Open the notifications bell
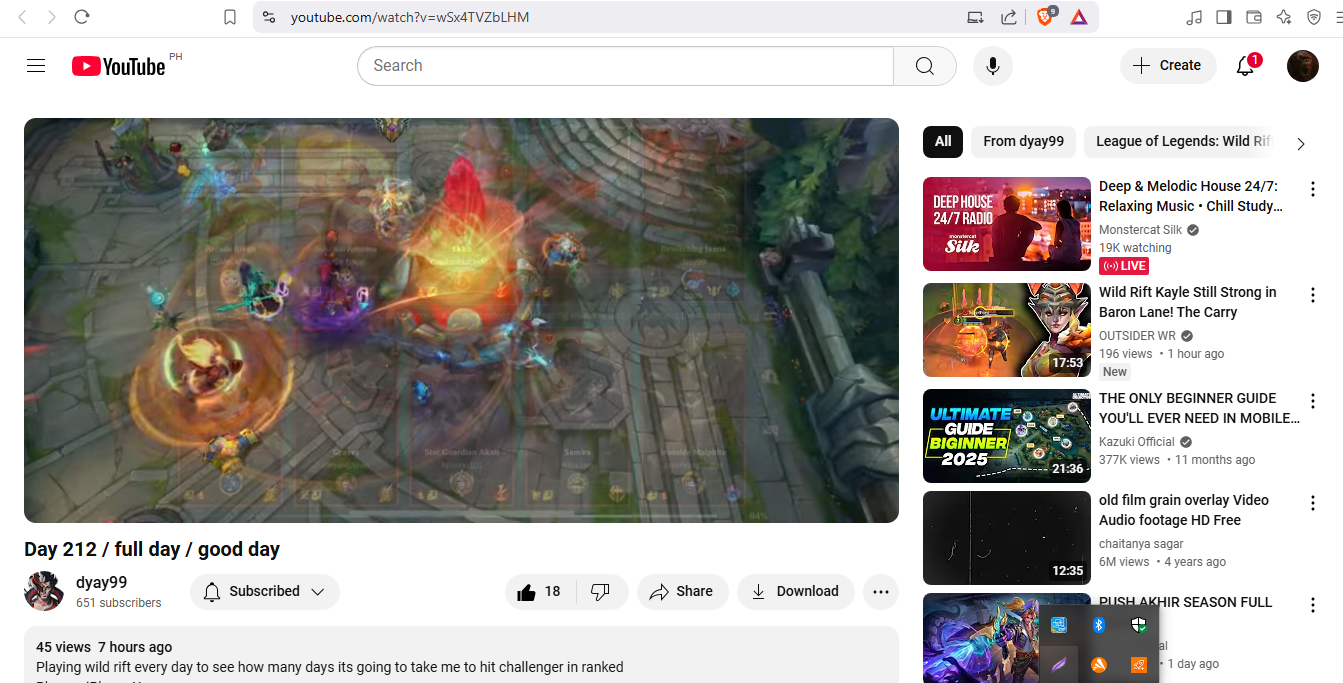This screenshot has width=1343, height=683. point(1246,66)
